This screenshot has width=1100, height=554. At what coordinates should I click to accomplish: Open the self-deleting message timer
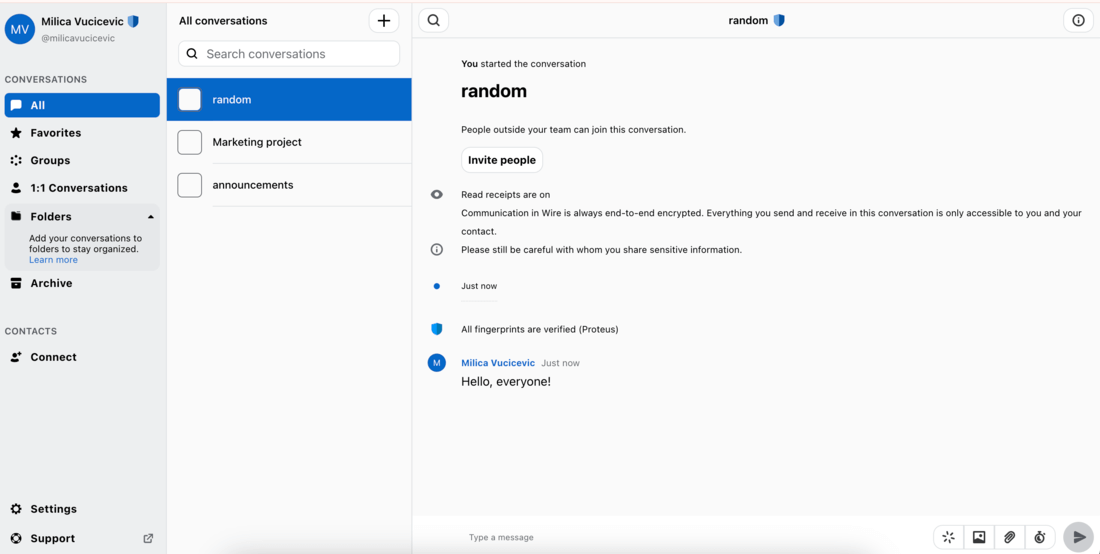(x=1040, y=537)
